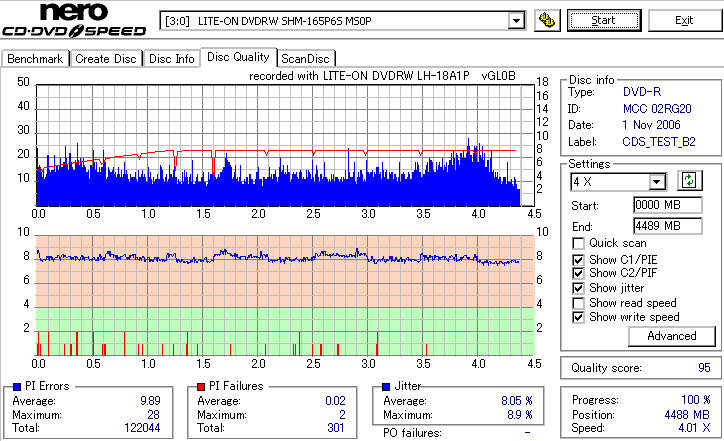Click Jitter Maximum value 8.9 %
724x441 pixels.
tap(520, 415)
